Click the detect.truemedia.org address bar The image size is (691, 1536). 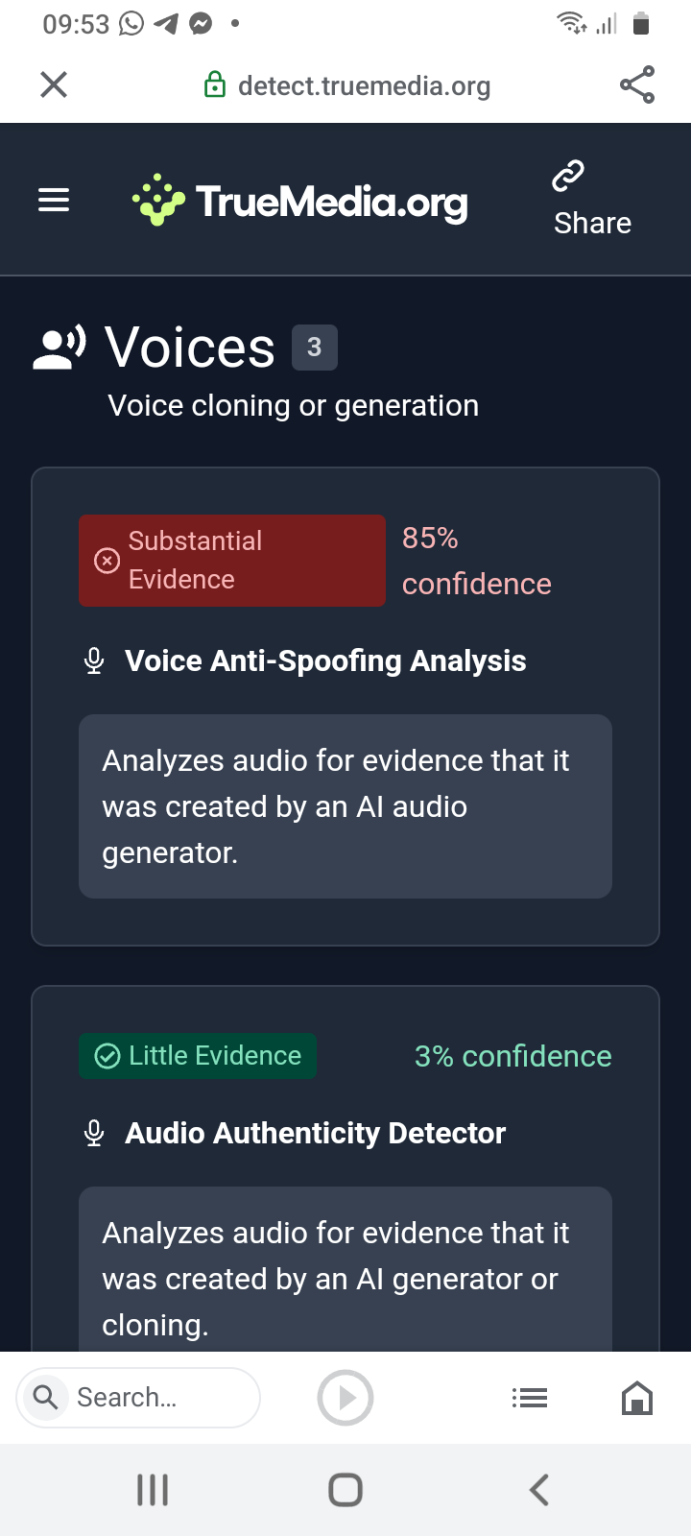364,85
